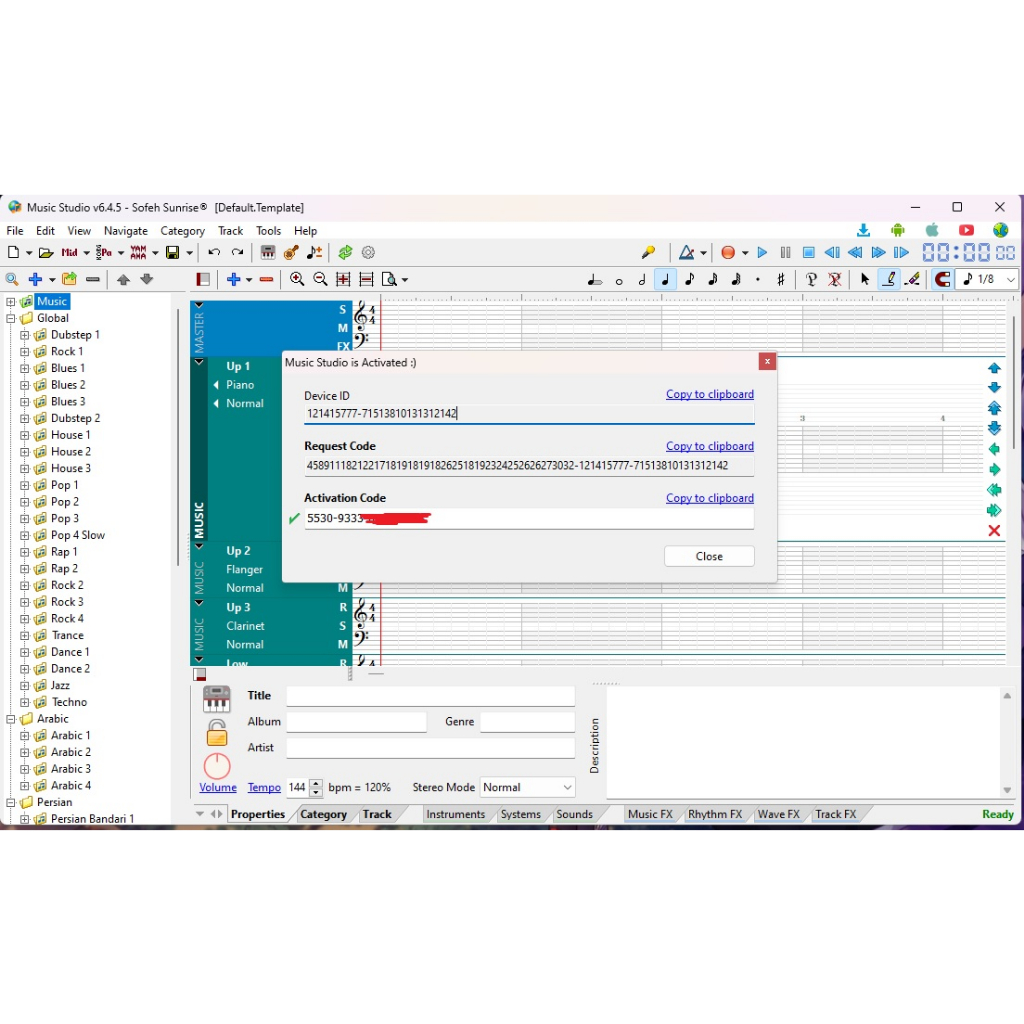Open the Stereo Mode dropdown

click(528, 788)
